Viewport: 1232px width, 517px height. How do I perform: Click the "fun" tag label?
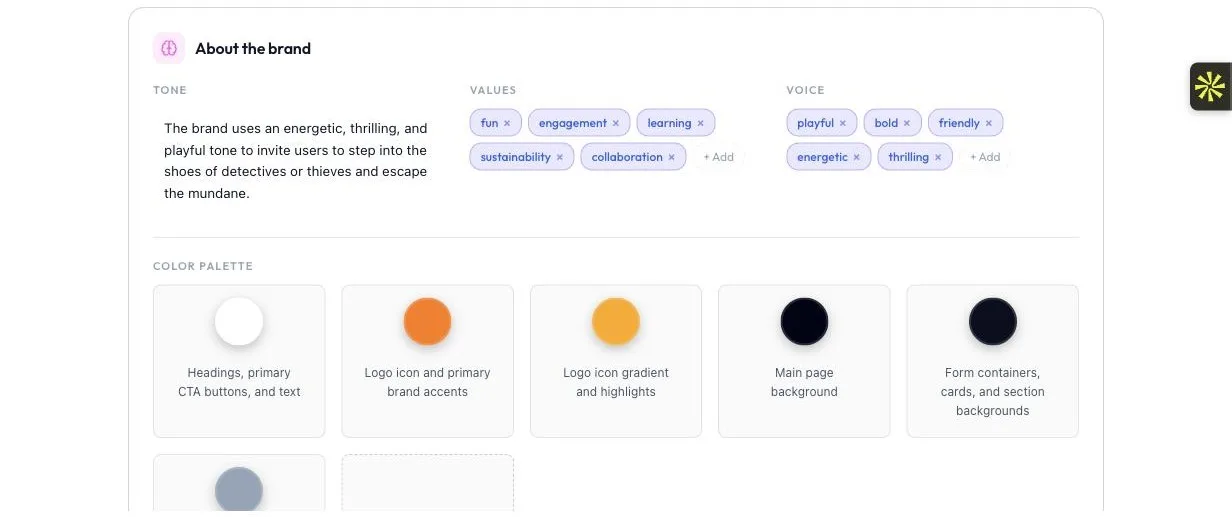tap(489, 123)
